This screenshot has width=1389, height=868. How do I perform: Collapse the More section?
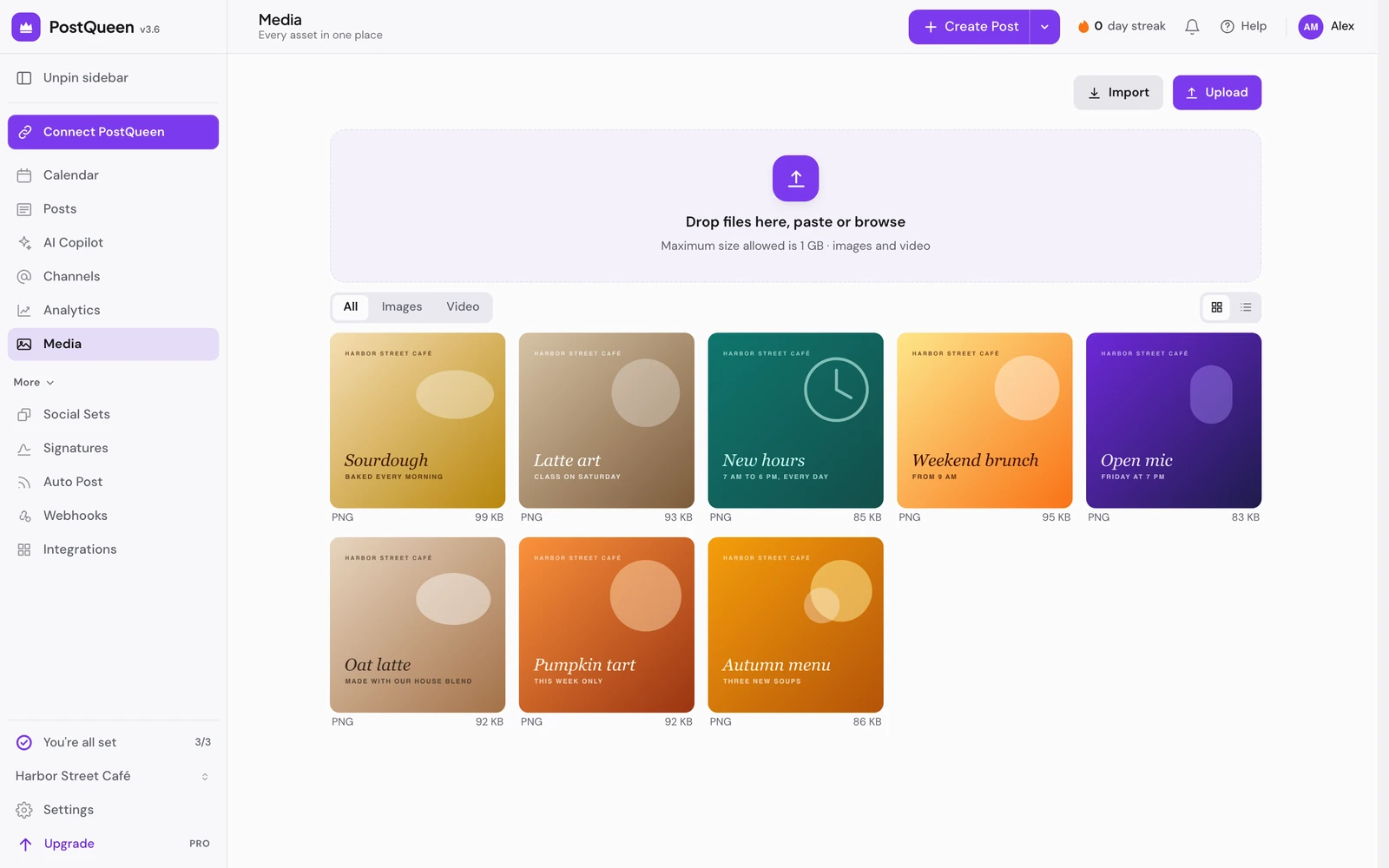[x=34, y=383]
